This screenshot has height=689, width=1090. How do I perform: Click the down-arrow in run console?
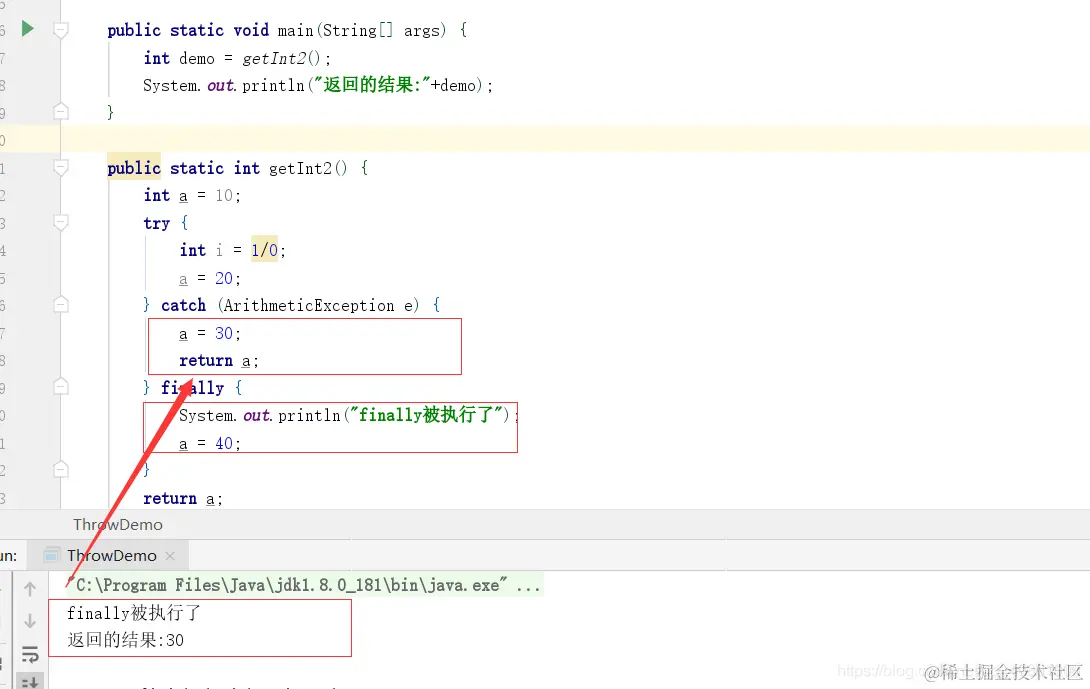(x=30, y=621)
